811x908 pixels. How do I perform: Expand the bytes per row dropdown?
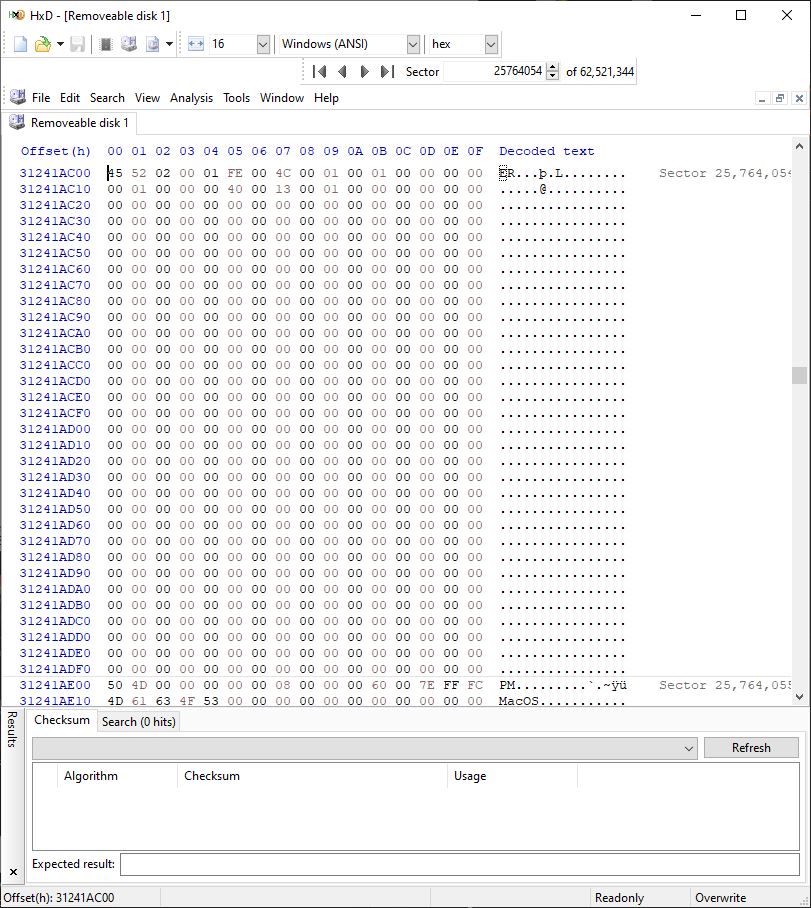click(263, 44)
